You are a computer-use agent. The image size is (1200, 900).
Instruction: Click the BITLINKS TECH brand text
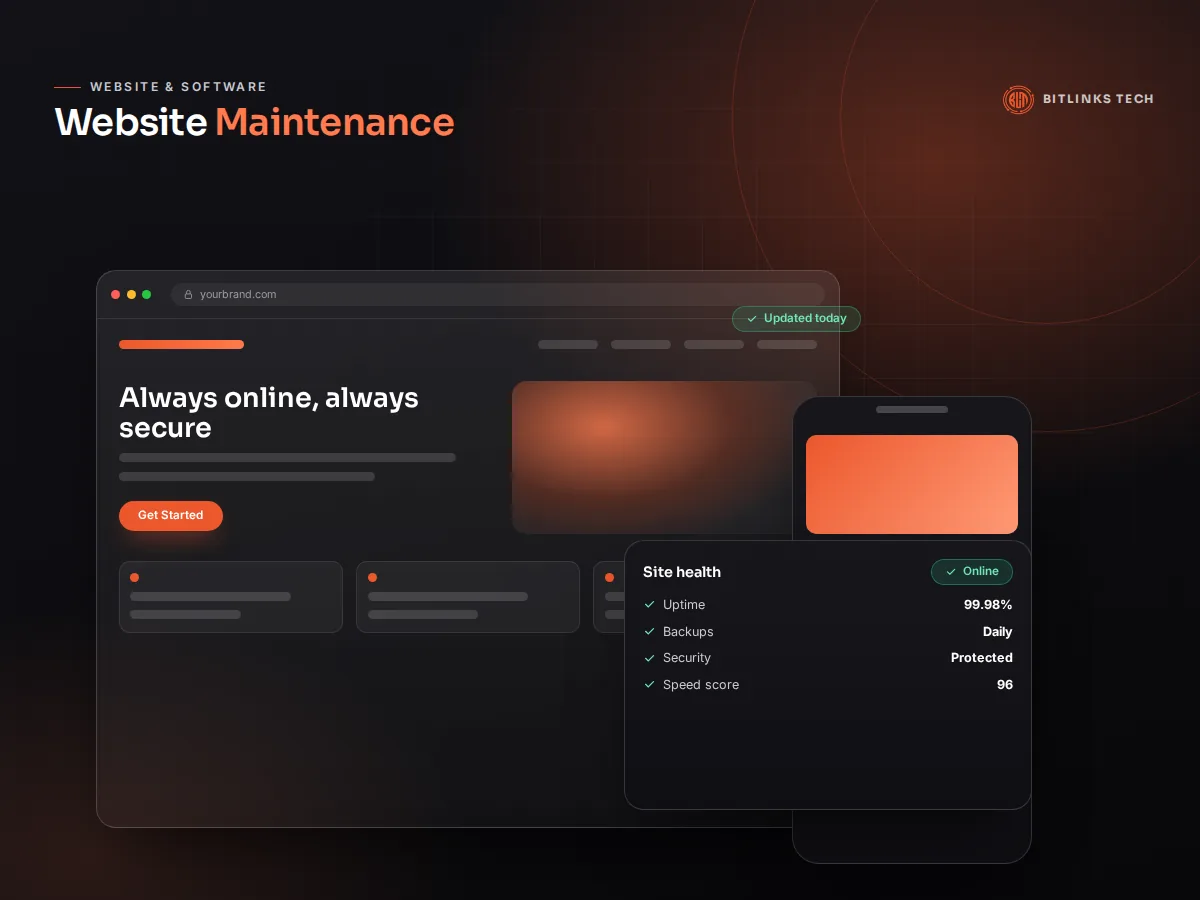tap(1098, 99)
